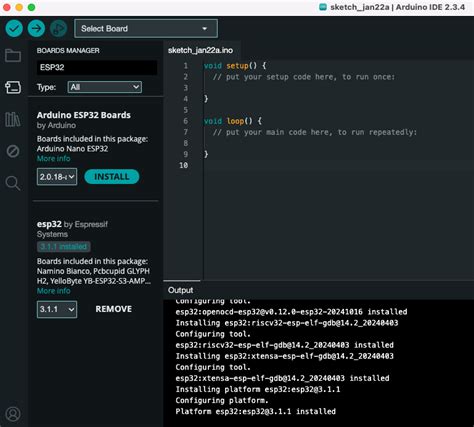474x427 pixels.
Task: Click the 'Configuring platform.' output line
Action: click(222, 400)
